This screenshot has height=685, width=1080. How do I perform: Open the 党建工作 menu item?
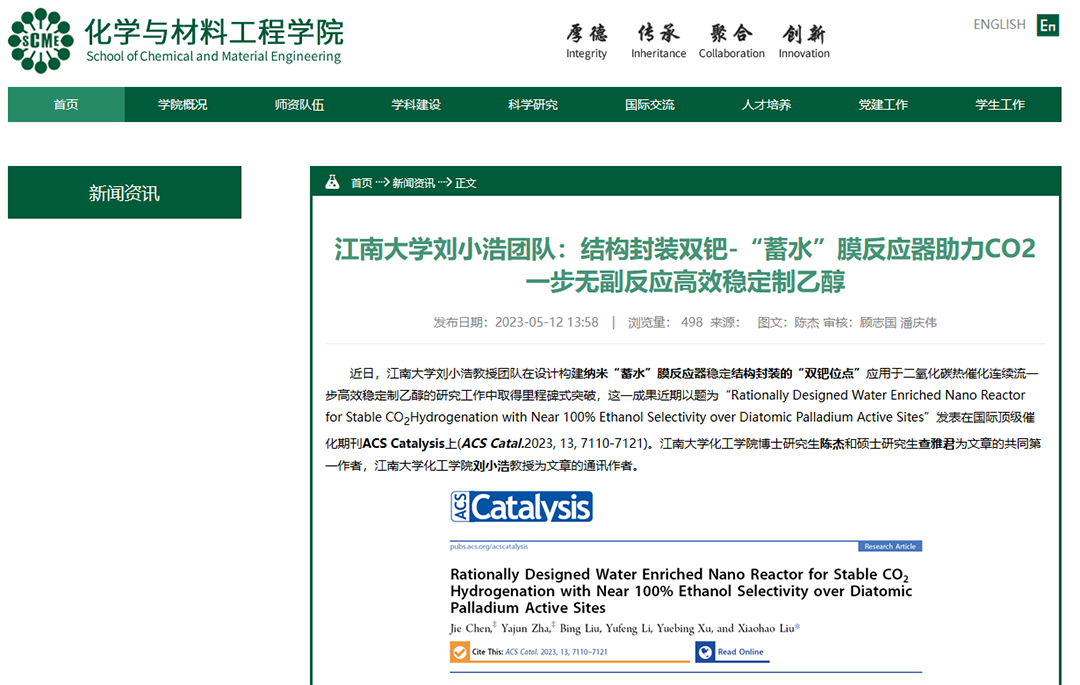883,105
